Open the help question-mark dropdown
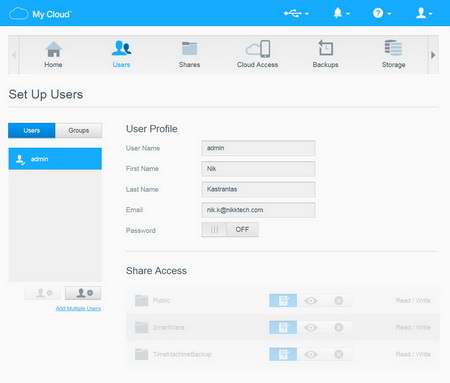Viewport: 450px width, 383px height. [x=382, y=13]
